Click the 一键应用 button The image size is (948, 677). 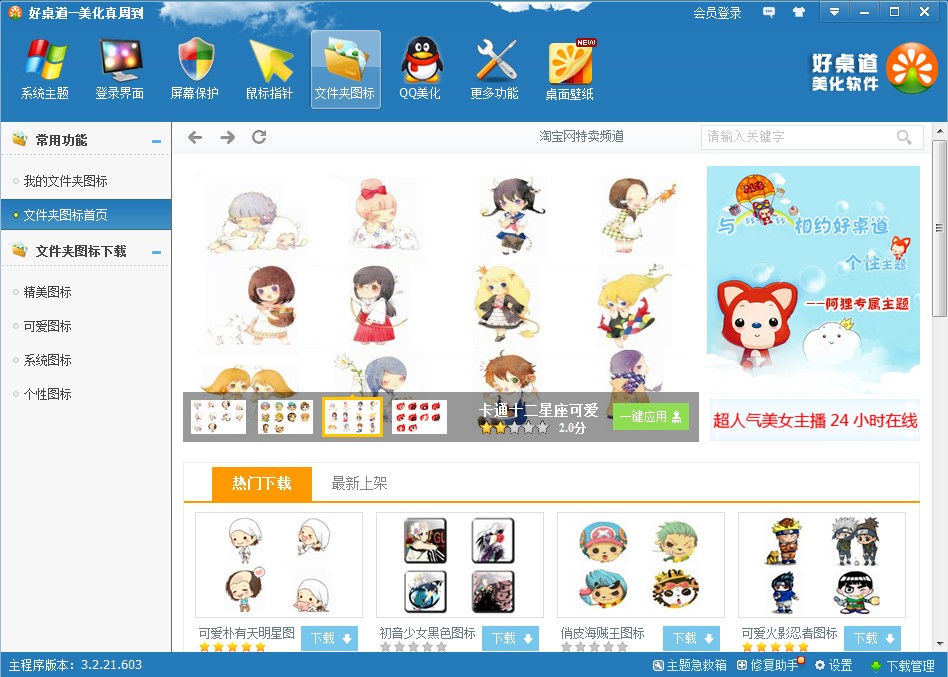tap(650, 417)
